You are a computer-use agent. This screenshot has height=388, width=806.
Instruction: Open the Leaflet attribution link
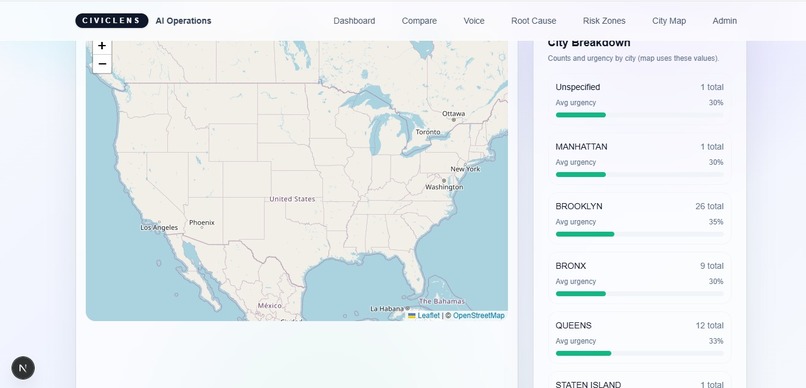pos(428,316)
